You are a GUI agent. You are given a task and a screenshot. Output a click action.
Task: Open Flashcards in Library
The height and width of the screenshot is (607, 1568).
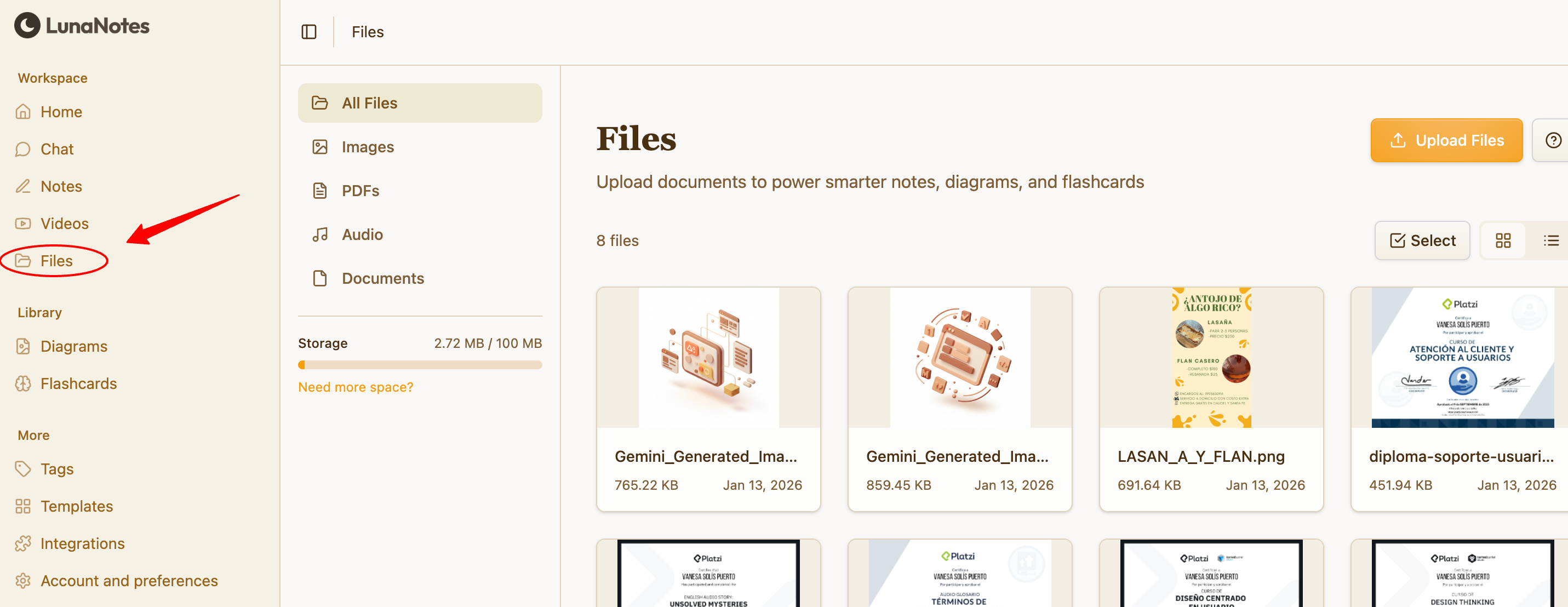78,383
